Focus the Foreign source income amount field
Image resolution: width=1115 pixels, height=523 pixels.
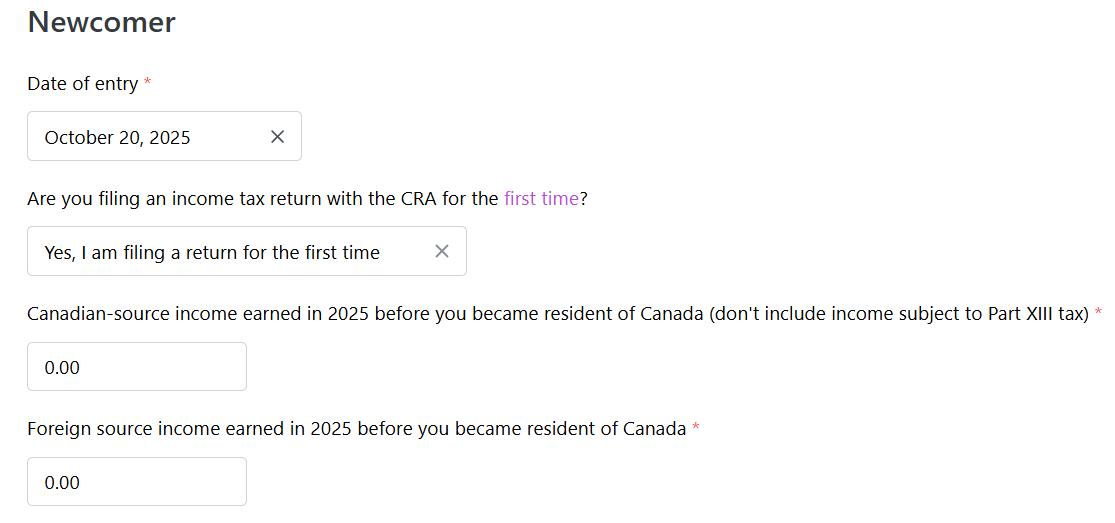tap(137, 482)
